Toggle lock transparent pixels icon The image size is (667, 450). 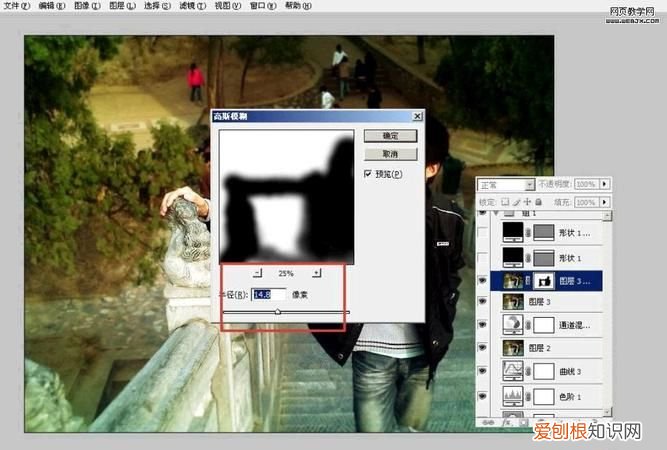[505, 202]
